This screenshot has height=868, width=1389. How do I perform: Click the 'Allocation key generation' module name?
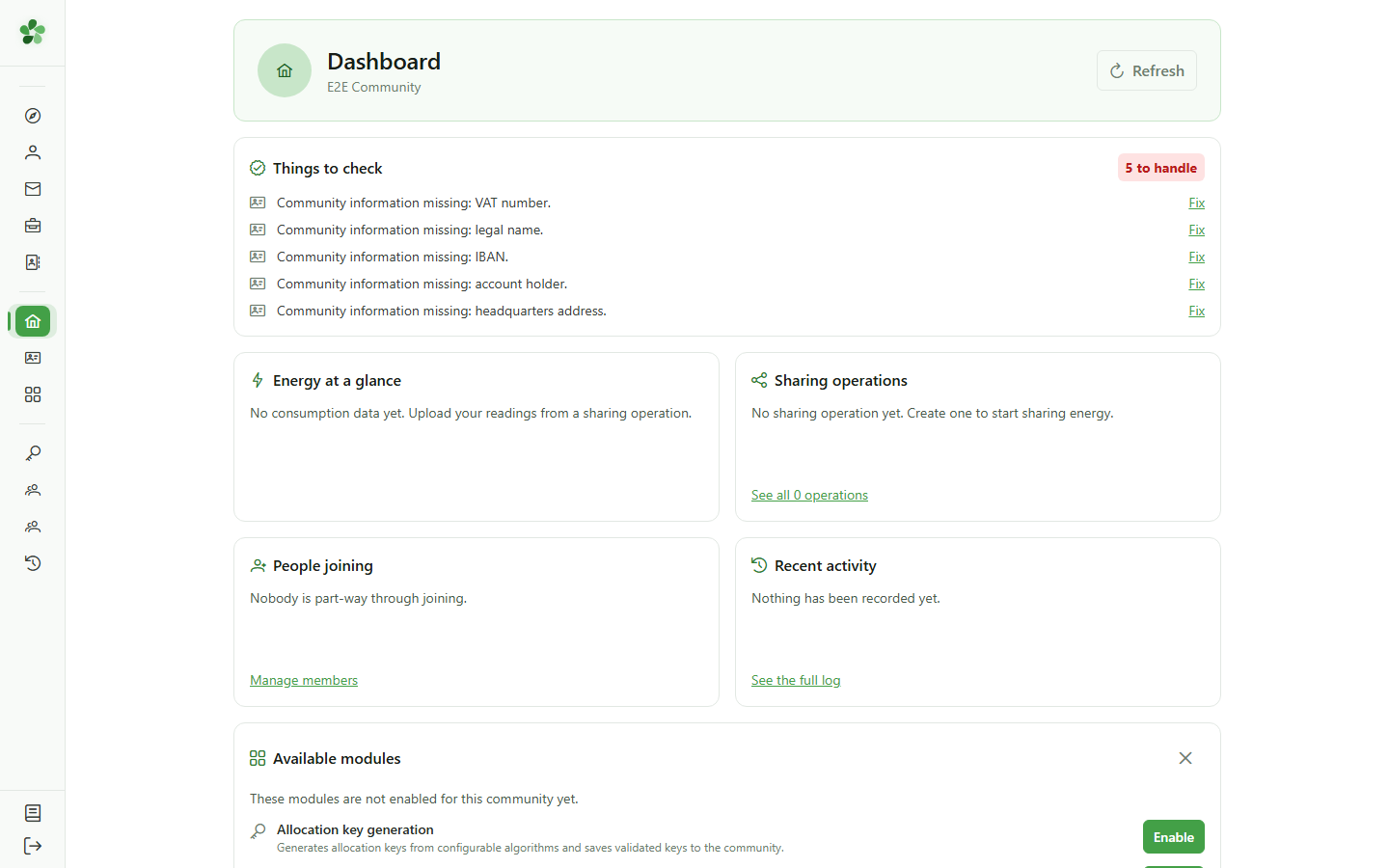[x=355, y=829]
